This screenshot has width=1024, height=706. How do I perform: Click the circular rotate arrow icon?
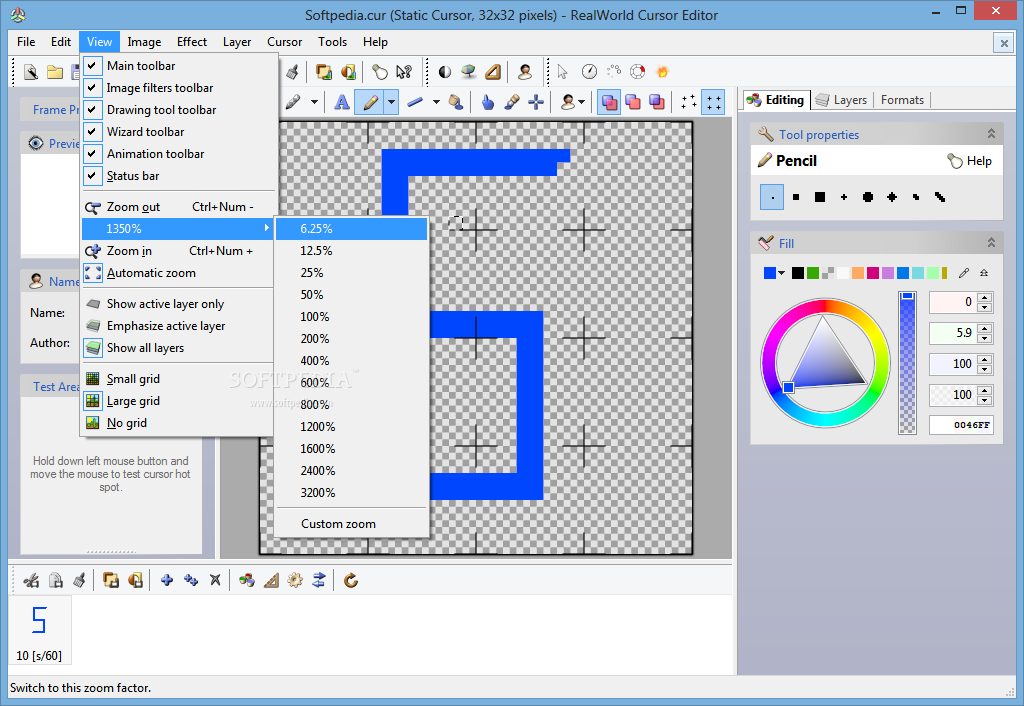351,580
